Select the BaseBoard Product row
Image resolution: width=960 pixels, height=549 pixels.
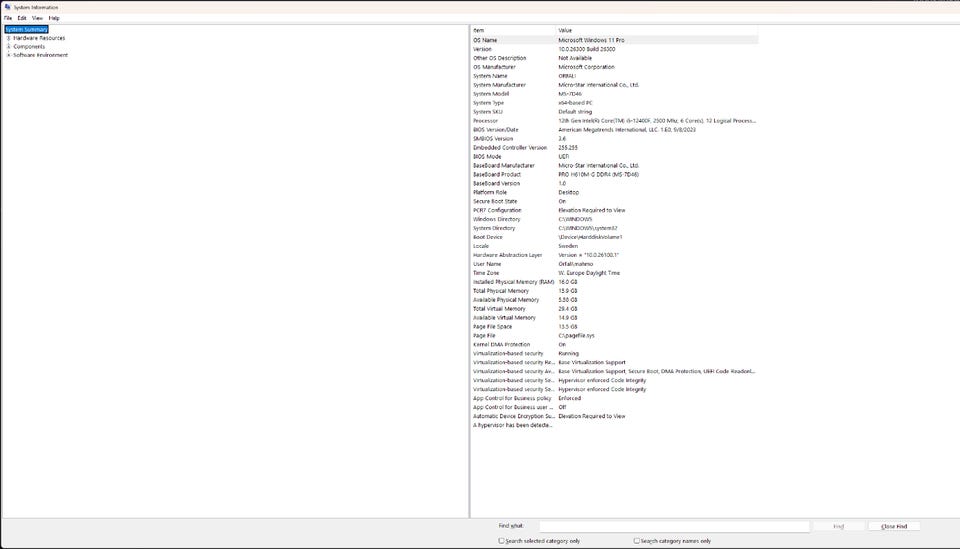[x=615, y=174]
